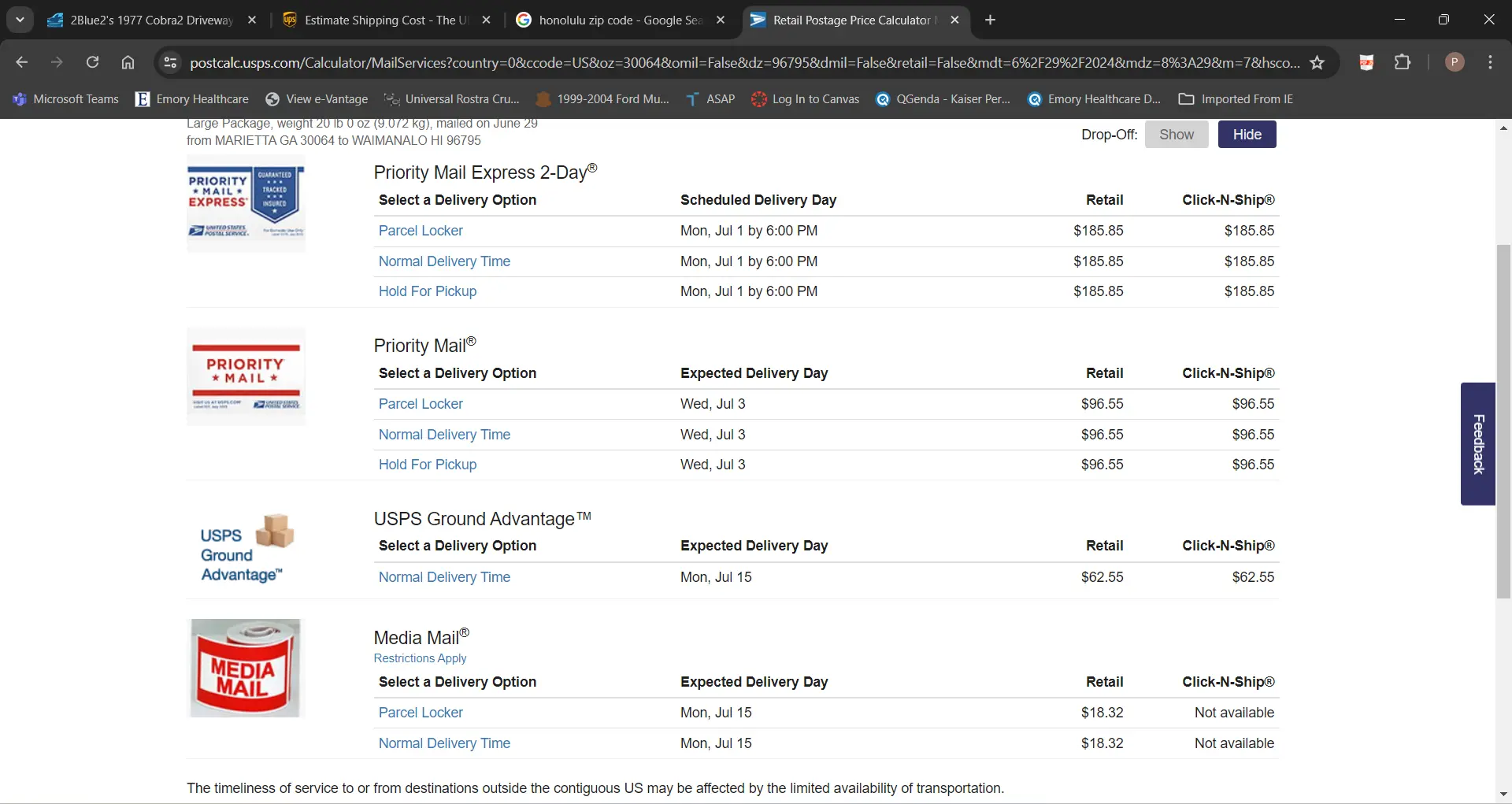Click the Media Mail logo image

(246, 668)
